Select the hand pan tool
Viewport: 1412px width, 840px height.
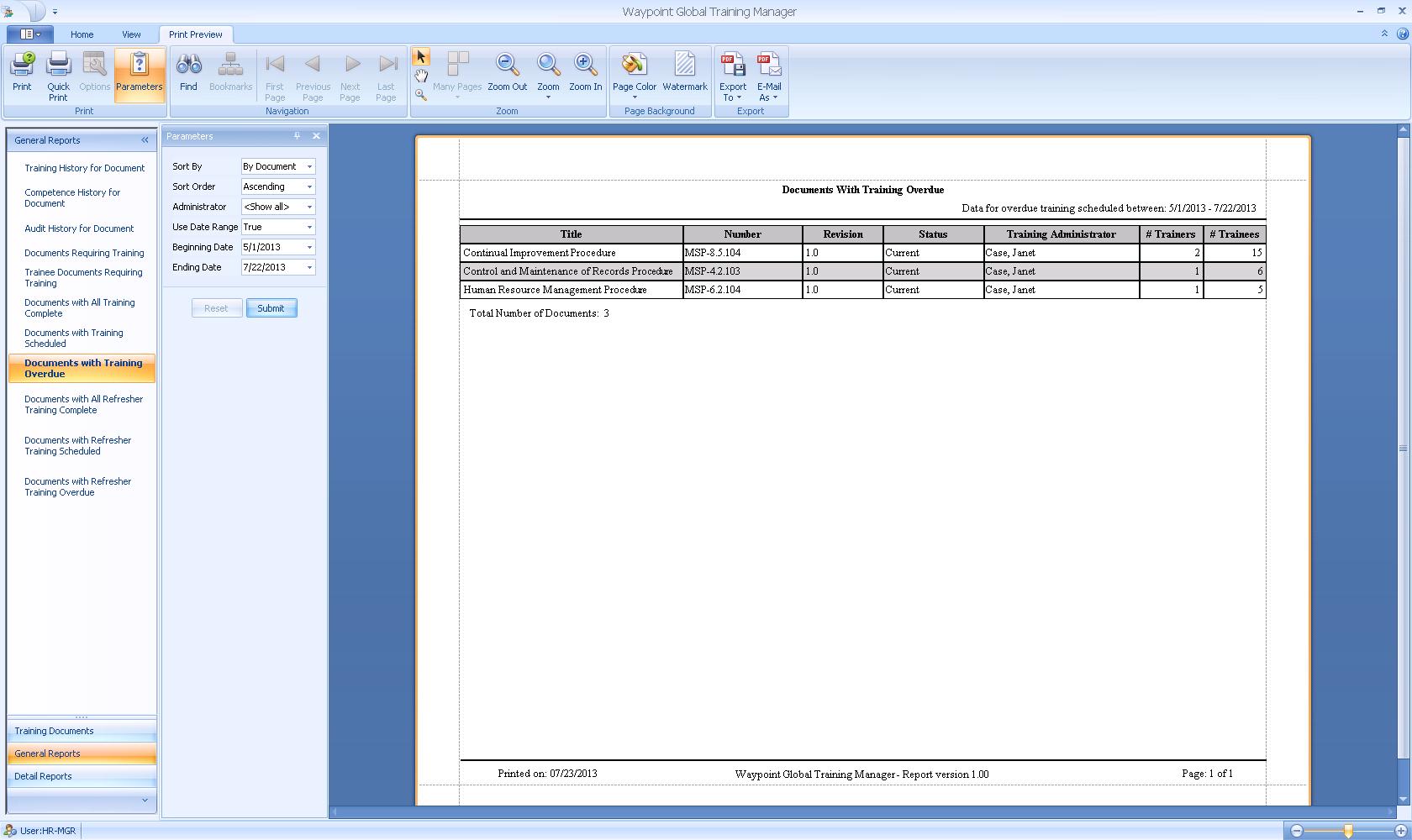coord(420,76)
